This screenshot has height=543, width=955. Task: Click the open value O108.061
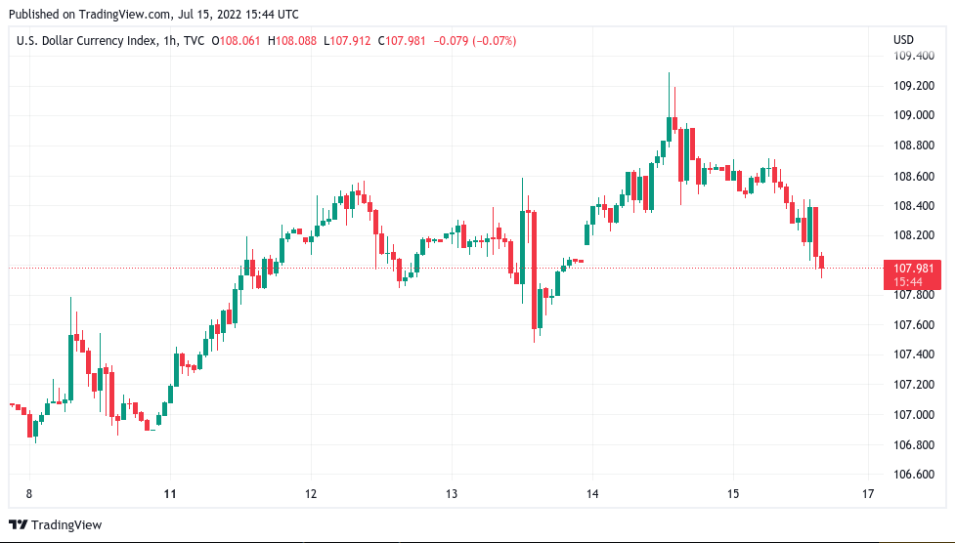coord(236,41)
